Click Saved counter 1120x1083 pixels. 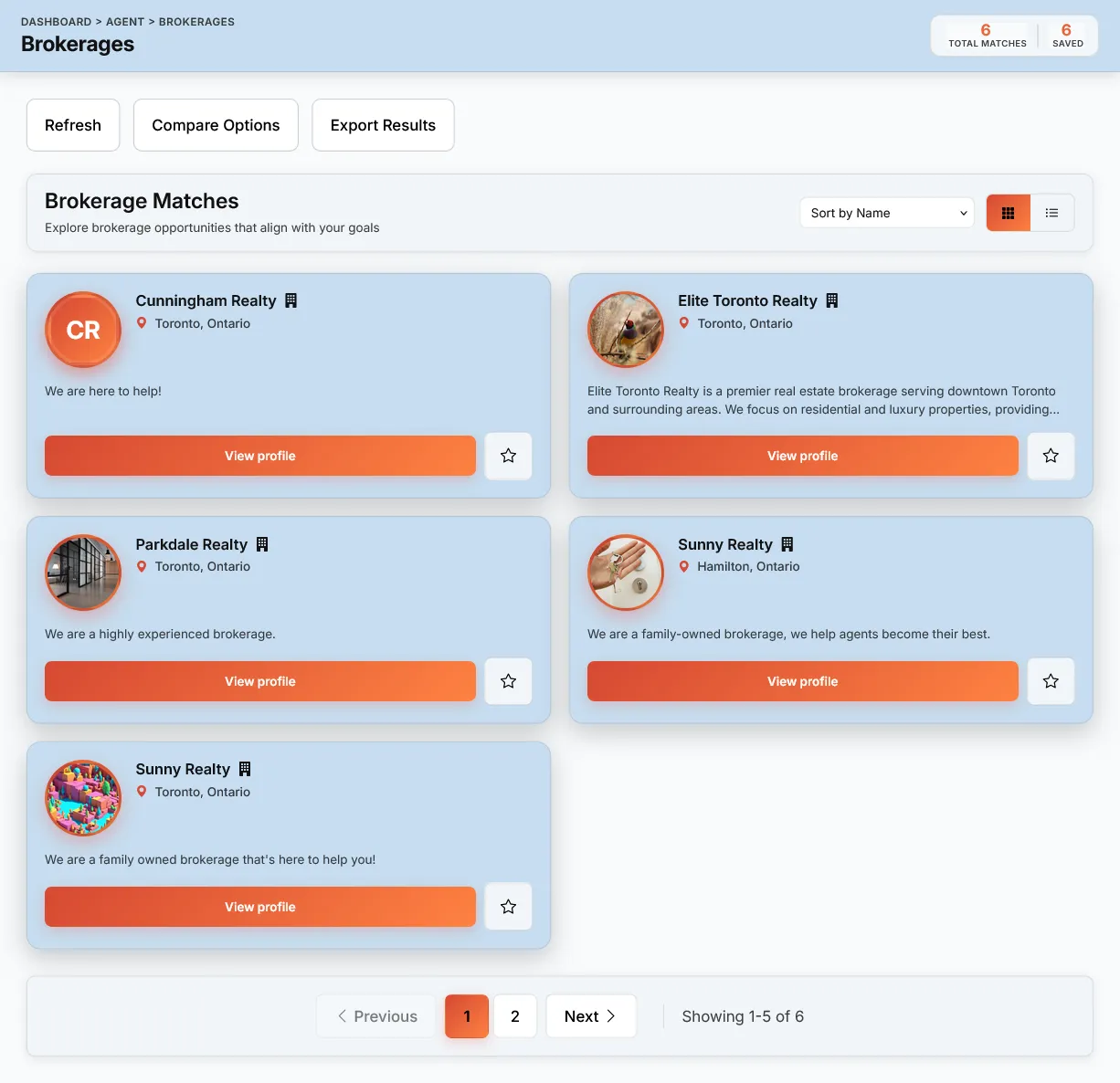point(1067,36)
